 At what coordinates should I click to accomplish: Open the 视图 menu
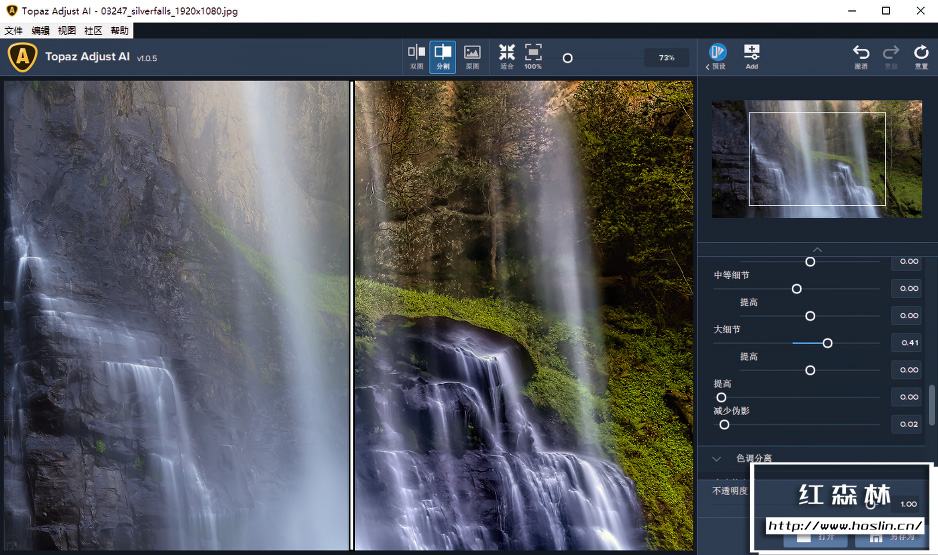[x=66, y=31]
